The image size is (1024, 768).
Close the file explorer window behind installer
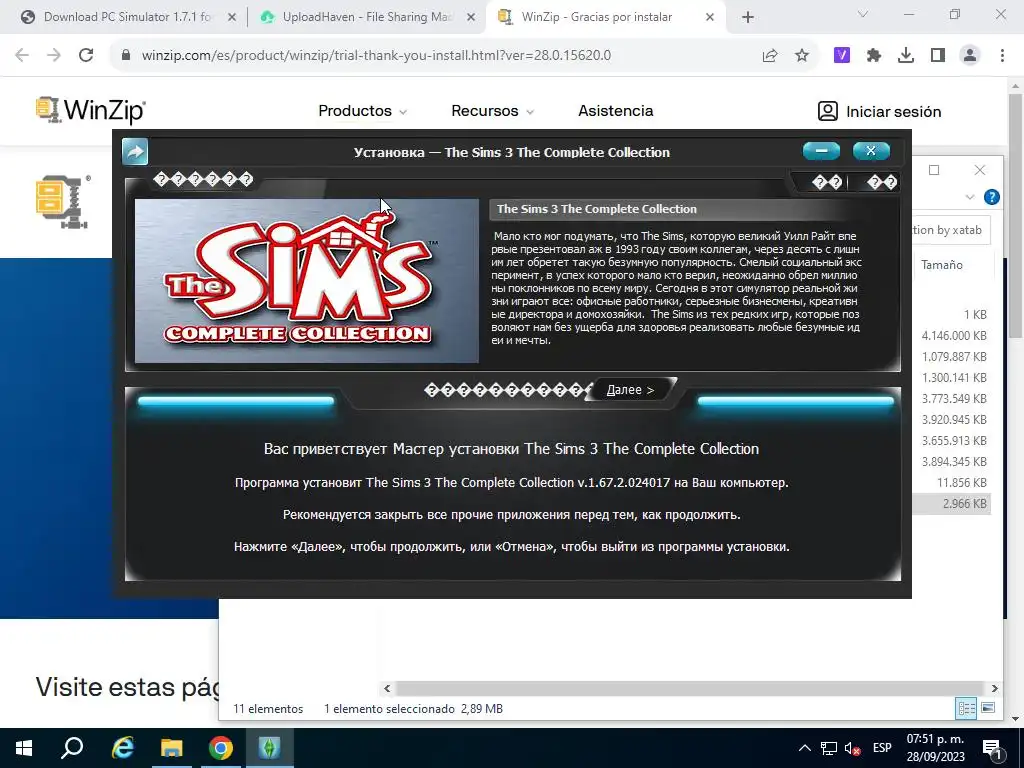click(x=980, y=170)
